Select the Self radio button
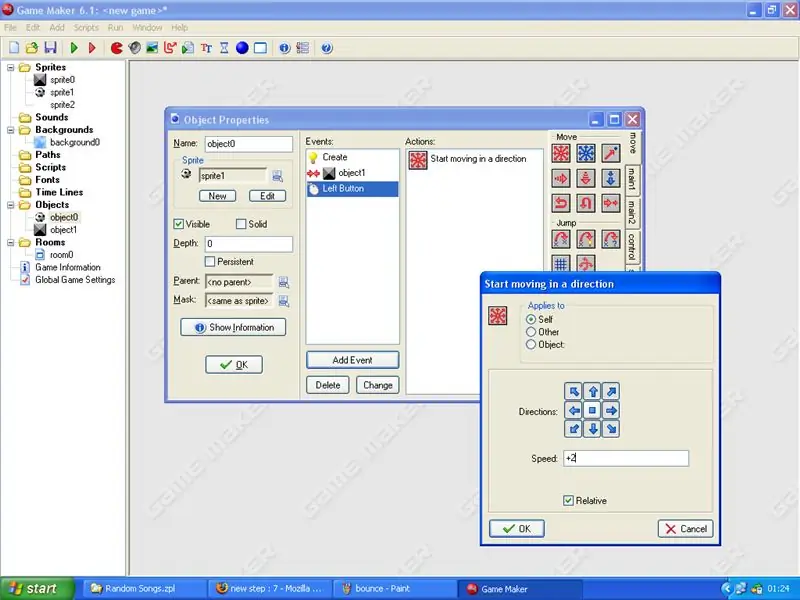 pos(531,319)
